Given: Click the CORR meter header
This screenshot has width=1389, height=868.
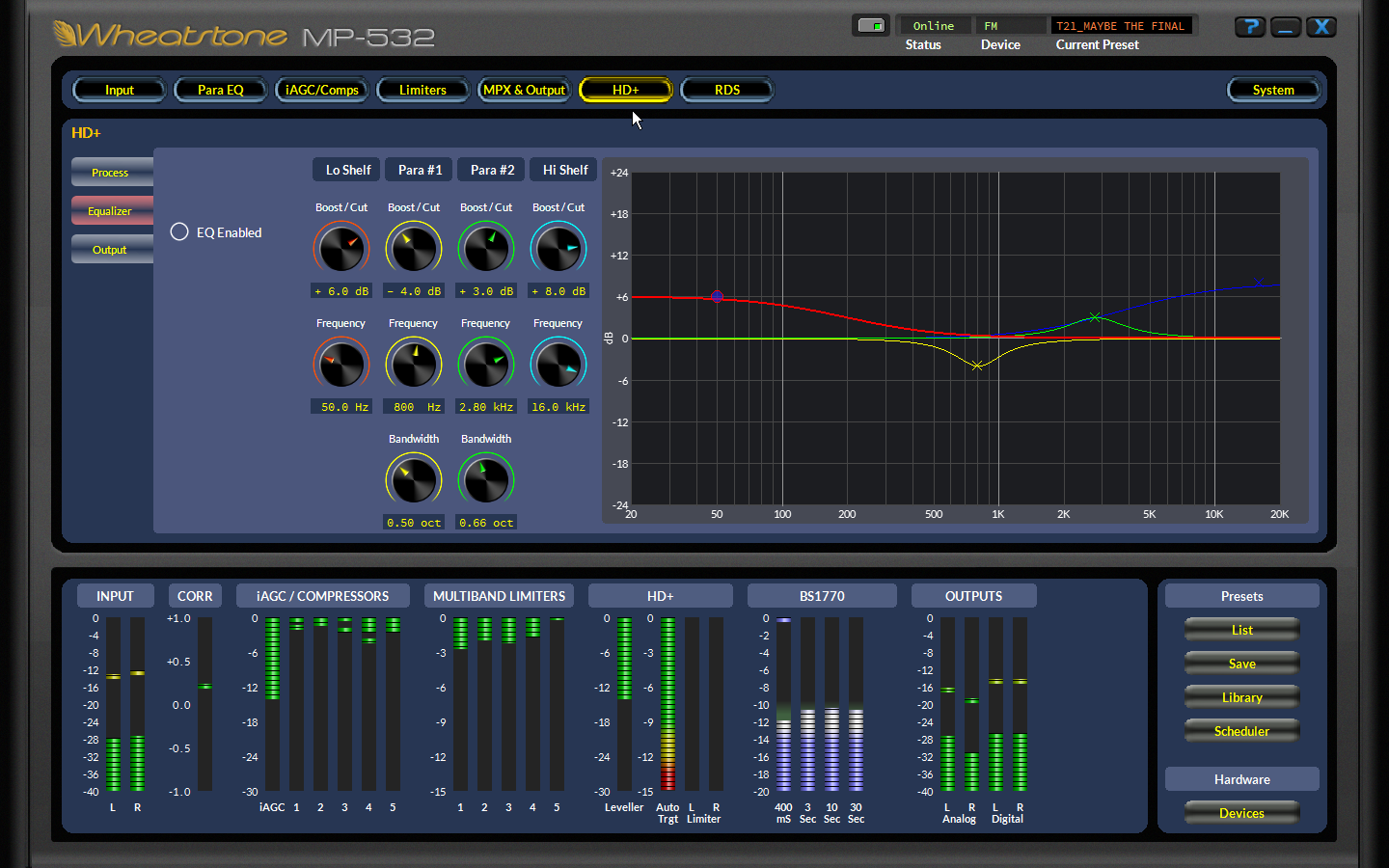Looking at the screenshot, I should pos(195,596).
